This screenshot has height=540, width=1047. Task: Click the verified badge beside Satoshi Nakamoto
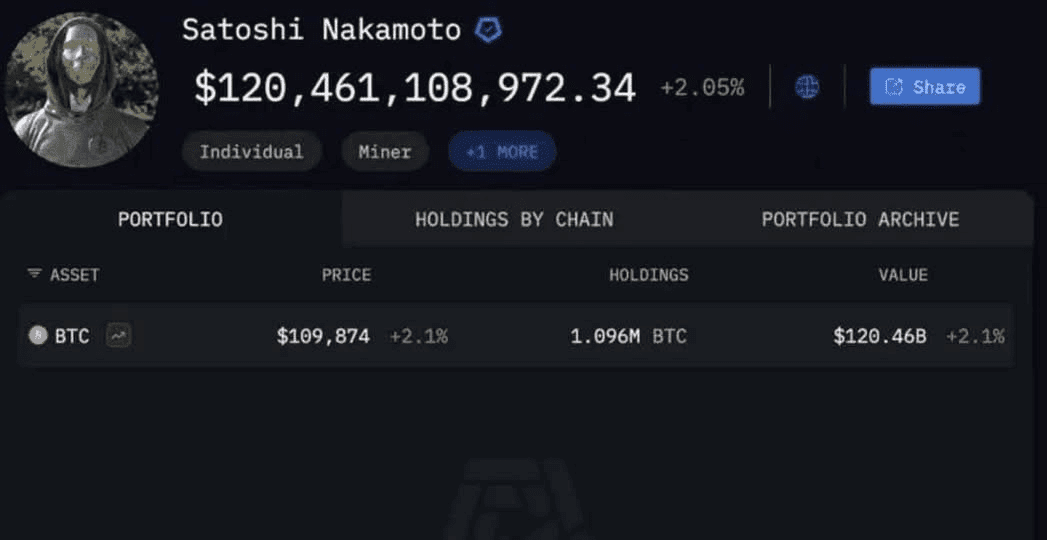pyautogui.click(x=488, y=30)
